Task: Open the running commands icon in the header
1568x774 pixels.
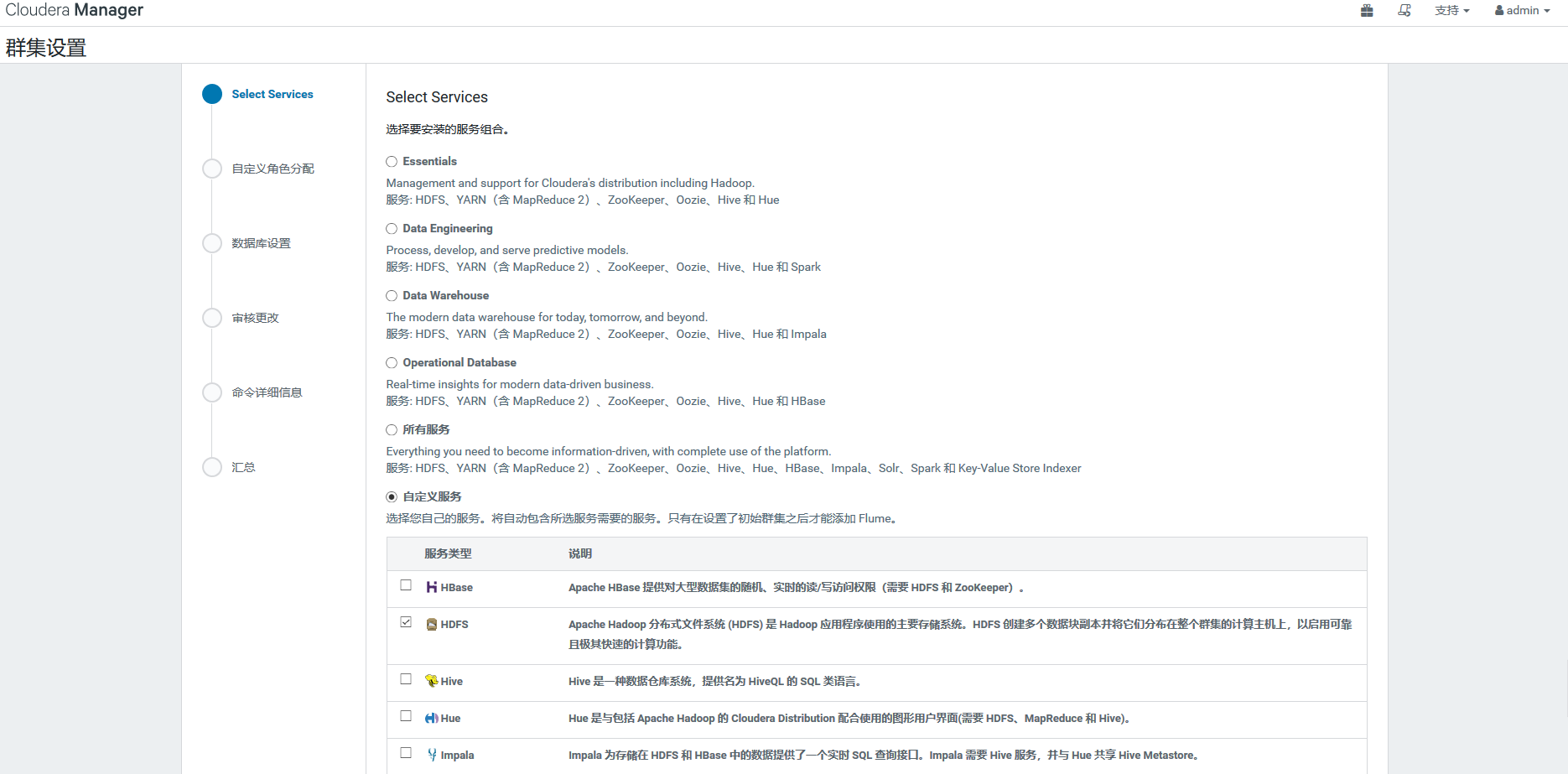Action: [x=1404, y=11]
